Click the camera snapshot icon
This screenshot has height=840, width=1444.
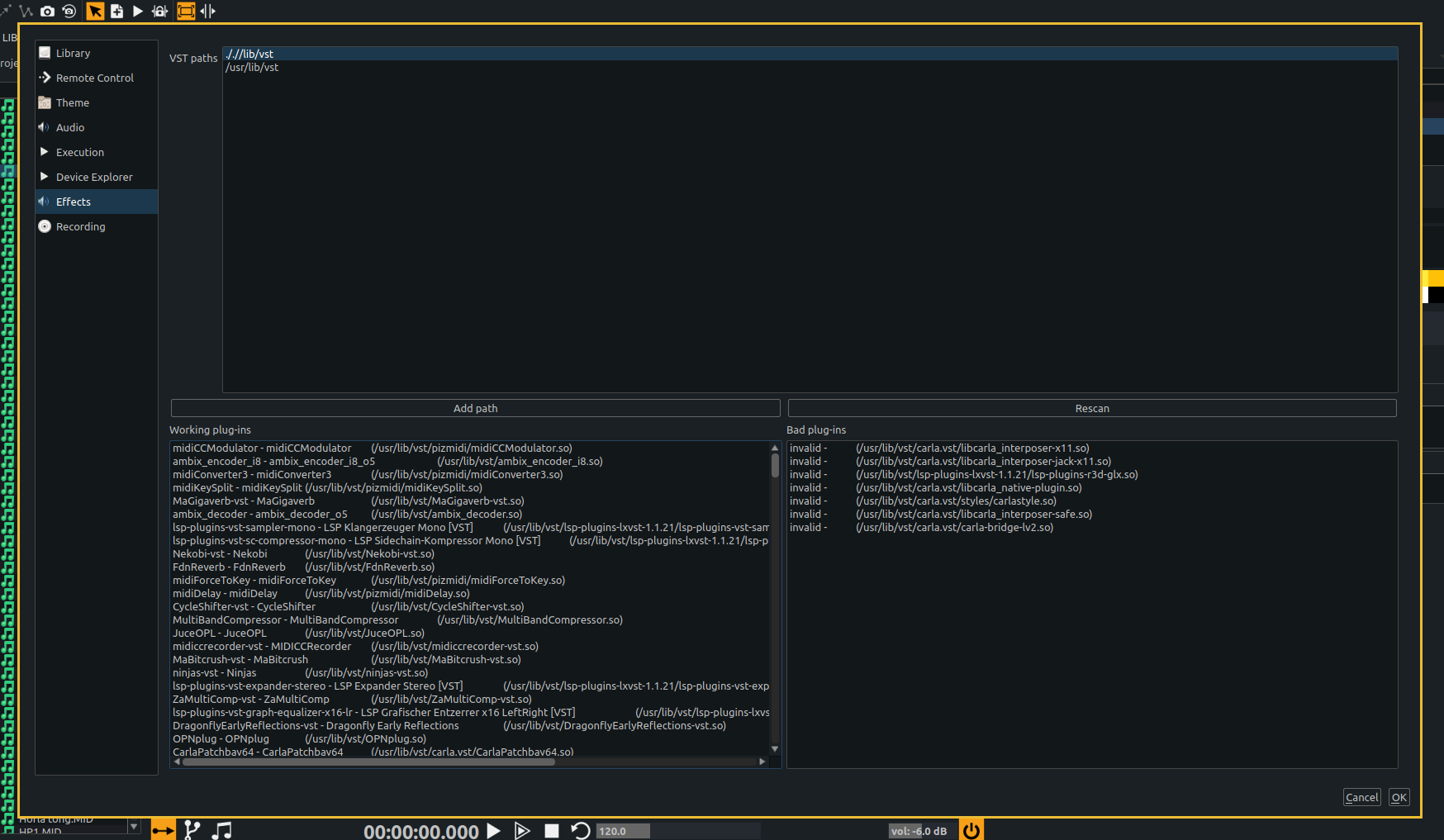coord(47,11)
